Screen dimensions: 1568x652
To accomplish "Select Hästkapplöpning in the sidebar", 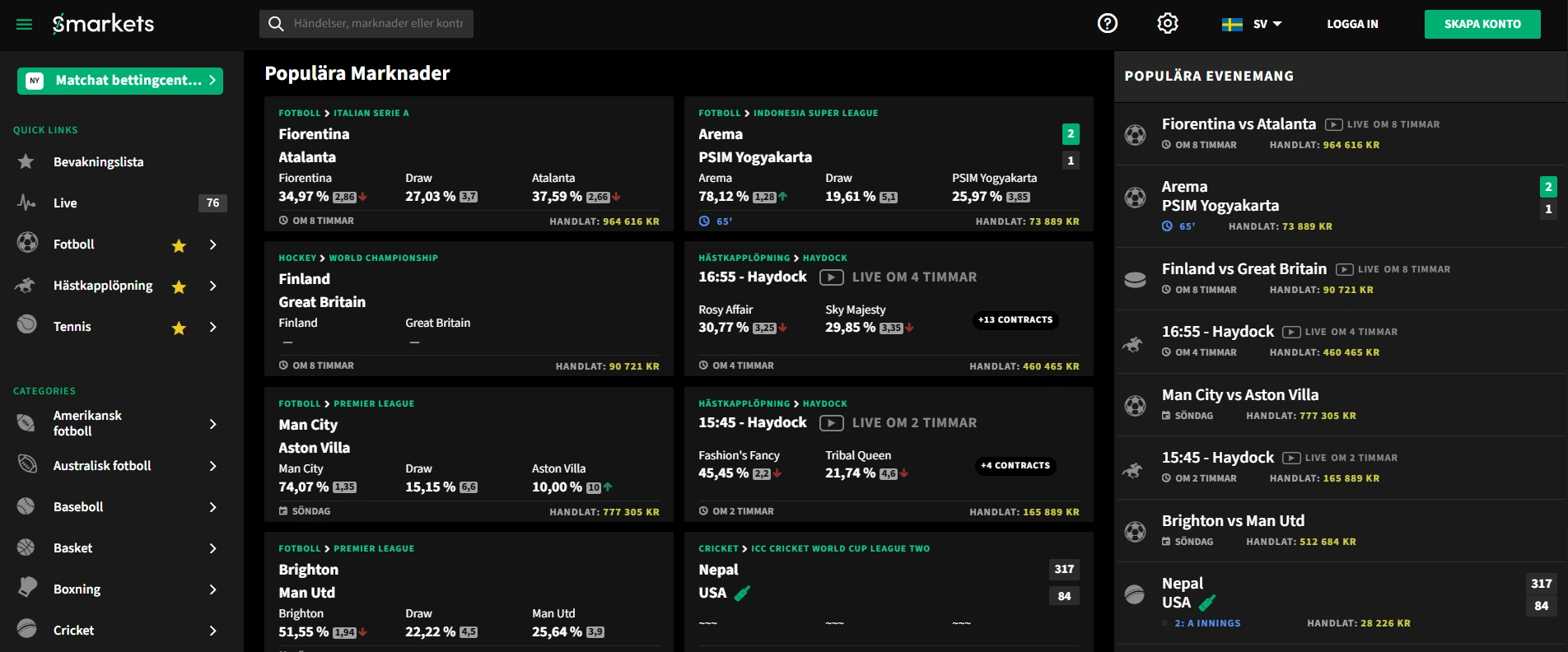I will [x=103, y=286].
